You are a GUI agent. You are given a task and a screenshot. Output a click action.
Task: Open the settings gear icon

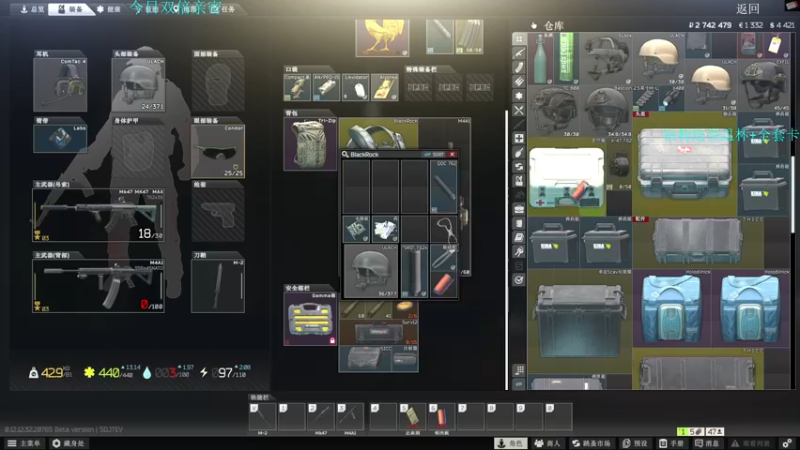[787, 443]
